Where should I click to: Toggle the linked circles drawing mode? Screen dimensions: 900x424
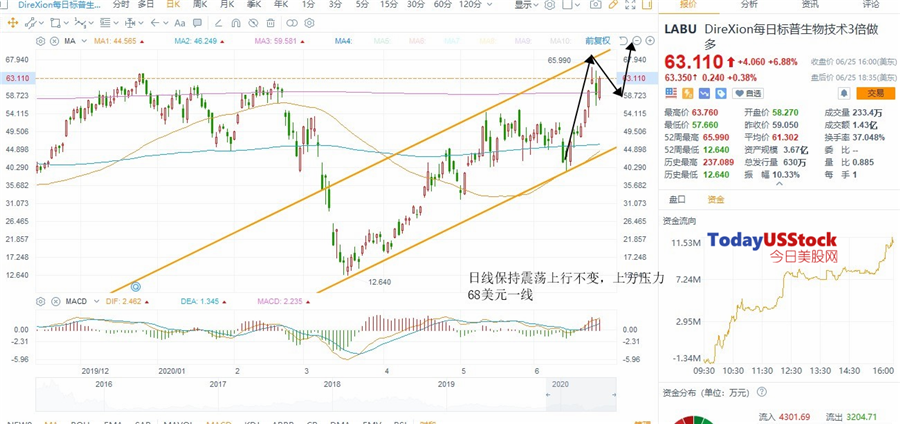pyautogui.click(x=292, y=24)
